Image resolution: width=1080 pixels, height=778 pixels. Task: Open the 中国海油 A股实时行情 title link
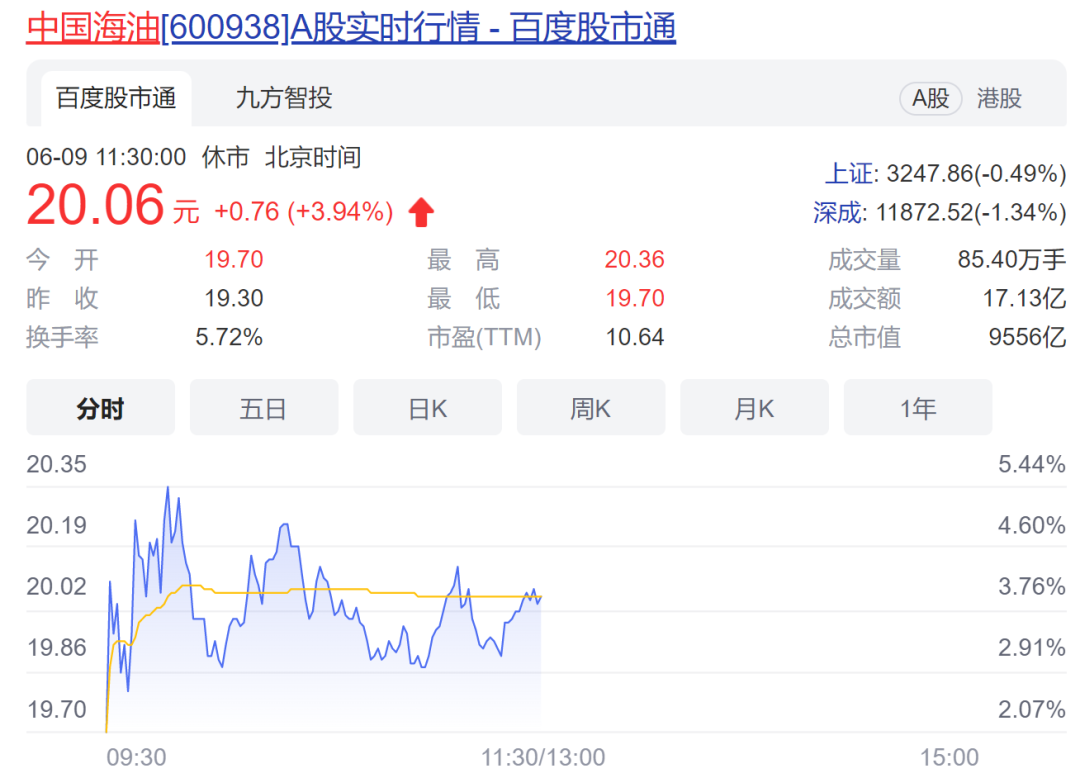pyautogui.click(x=350, y=28)
